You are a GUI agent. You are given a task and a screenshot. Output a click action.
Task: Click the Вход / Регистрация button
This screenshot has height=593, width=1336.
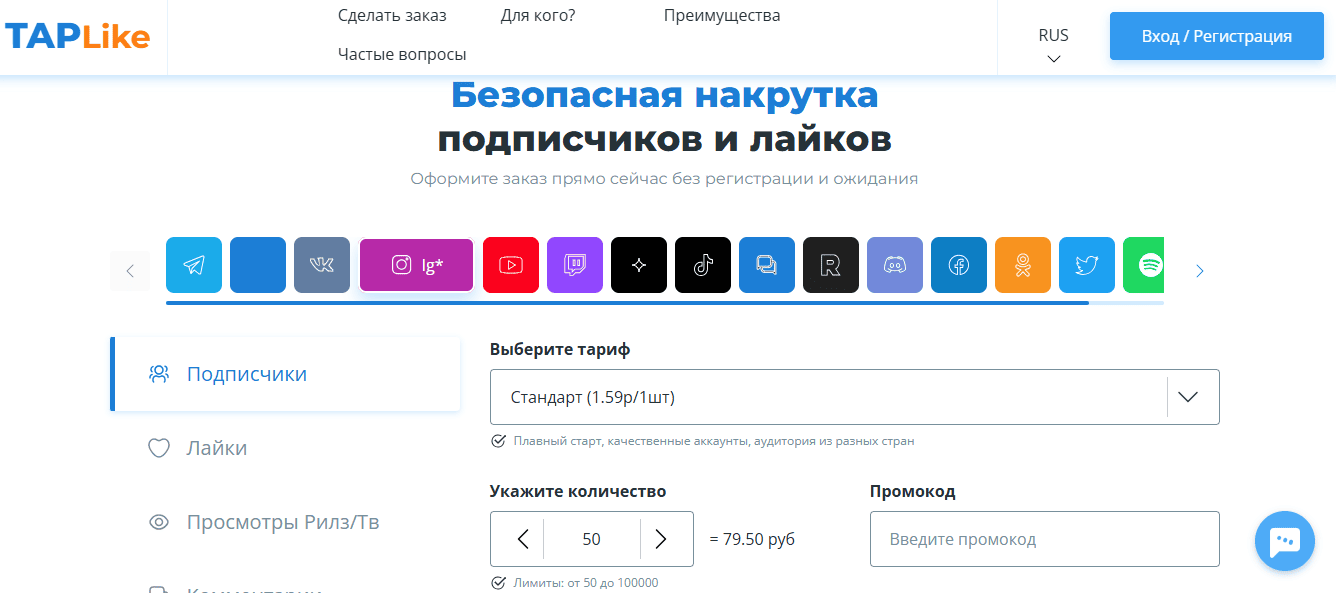point(1217,36)
